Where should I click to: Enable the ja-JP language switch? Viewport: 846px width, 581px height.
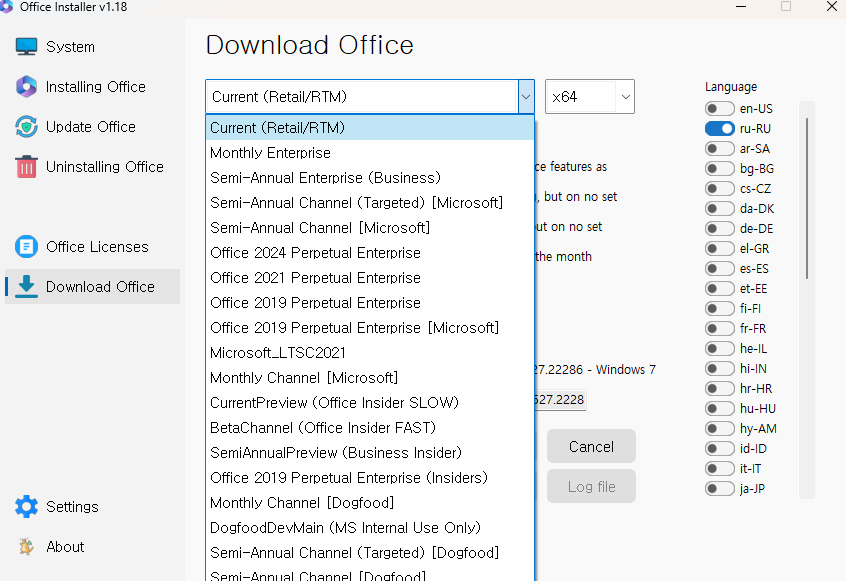[719, 488]
